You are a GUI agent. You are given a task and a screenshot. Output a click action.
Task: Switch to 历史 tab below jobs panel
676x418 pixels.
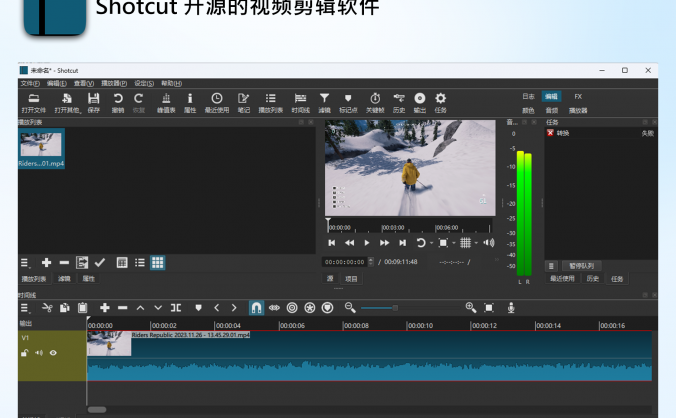coord(592,279)
